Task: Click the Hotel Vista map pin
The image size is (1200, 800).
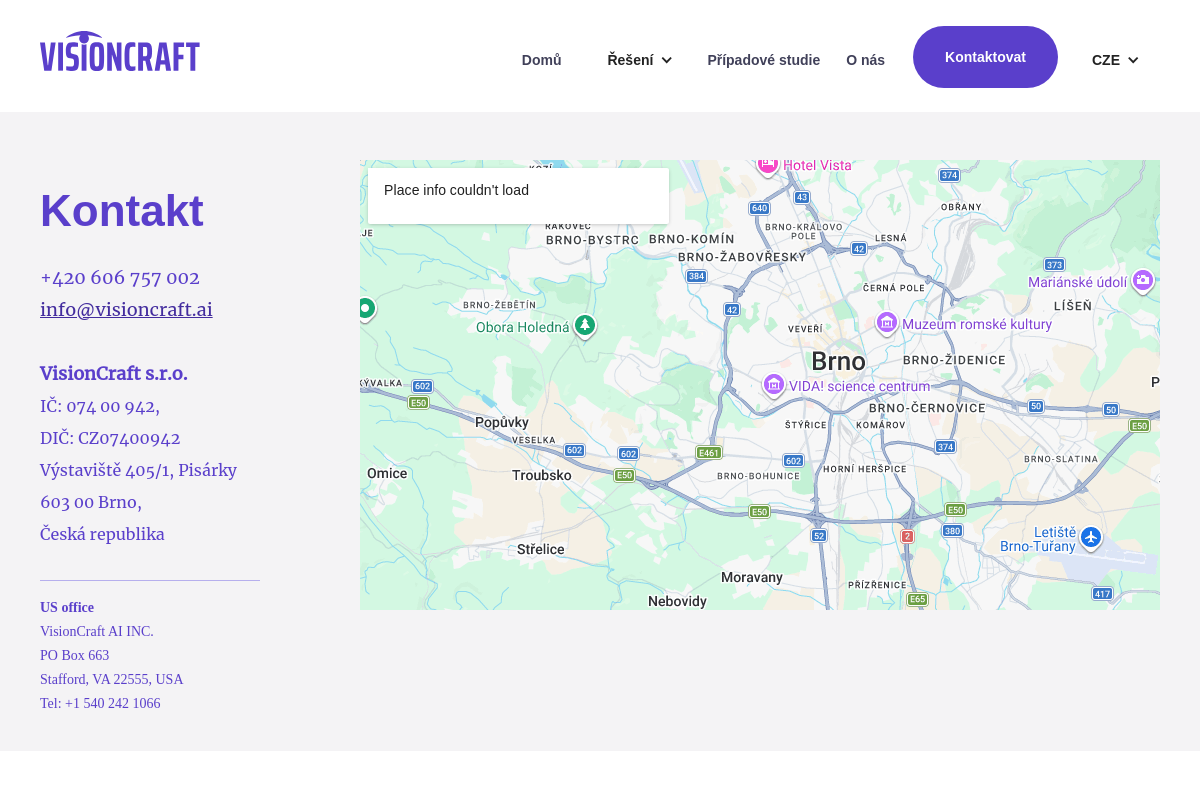Action: pyautogui.click(x=767, y=164)
